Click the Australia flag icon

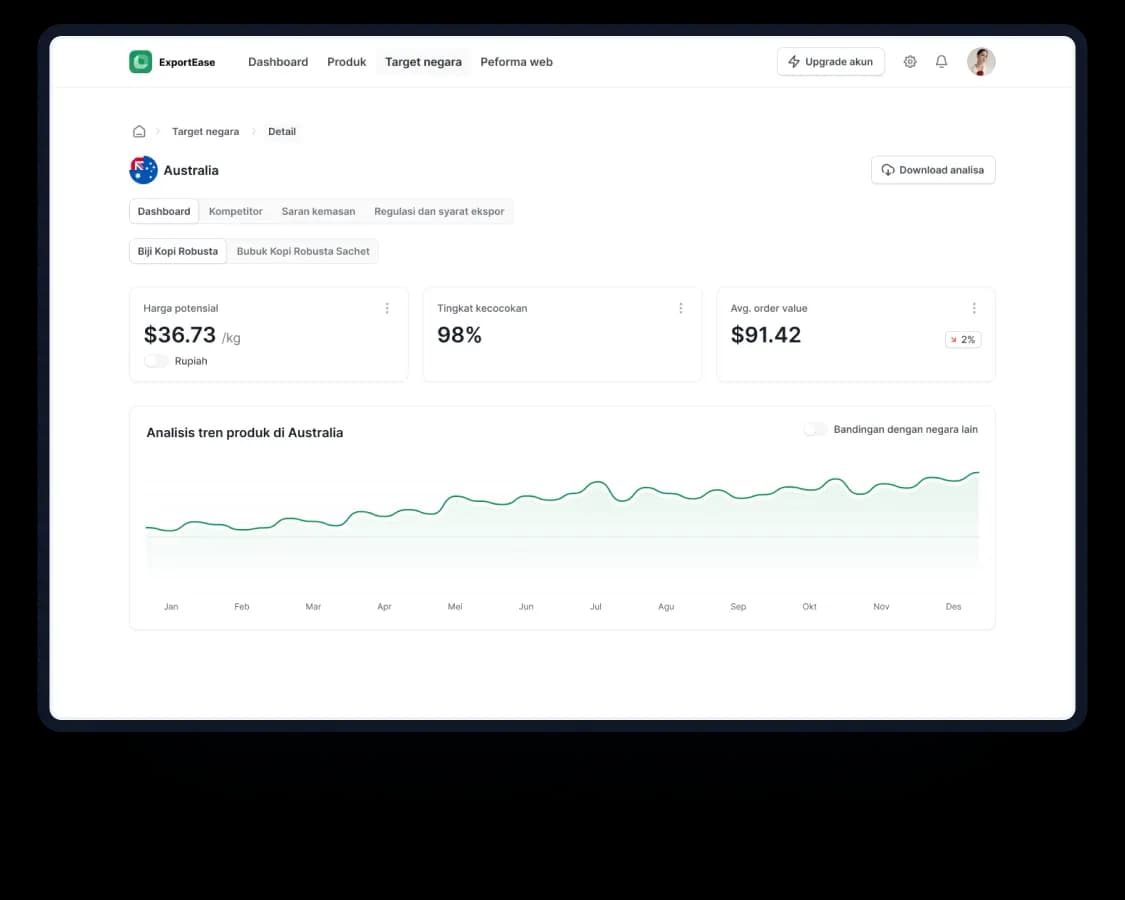click(143, 170)
